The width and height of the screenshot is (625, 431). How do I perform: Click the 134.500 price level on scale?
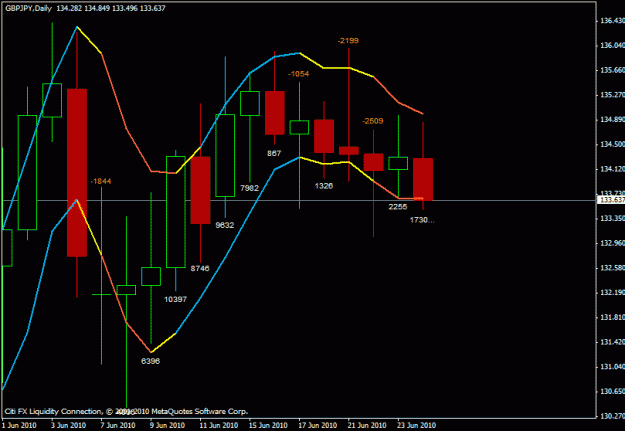coord(612,144)
